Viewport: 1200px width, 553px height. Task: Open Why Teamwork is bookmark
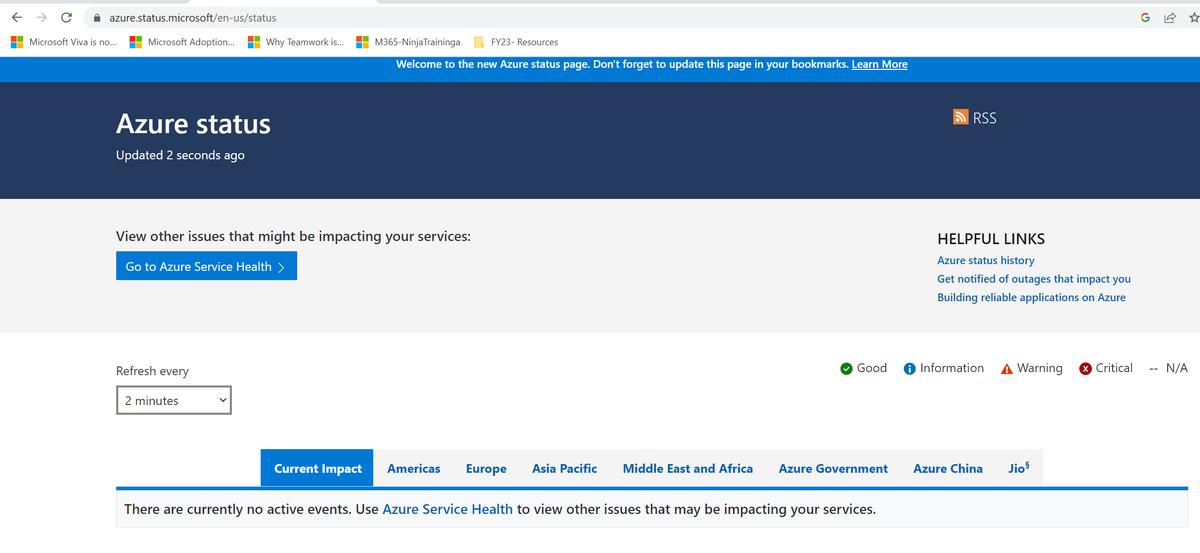tap(296, 42)
